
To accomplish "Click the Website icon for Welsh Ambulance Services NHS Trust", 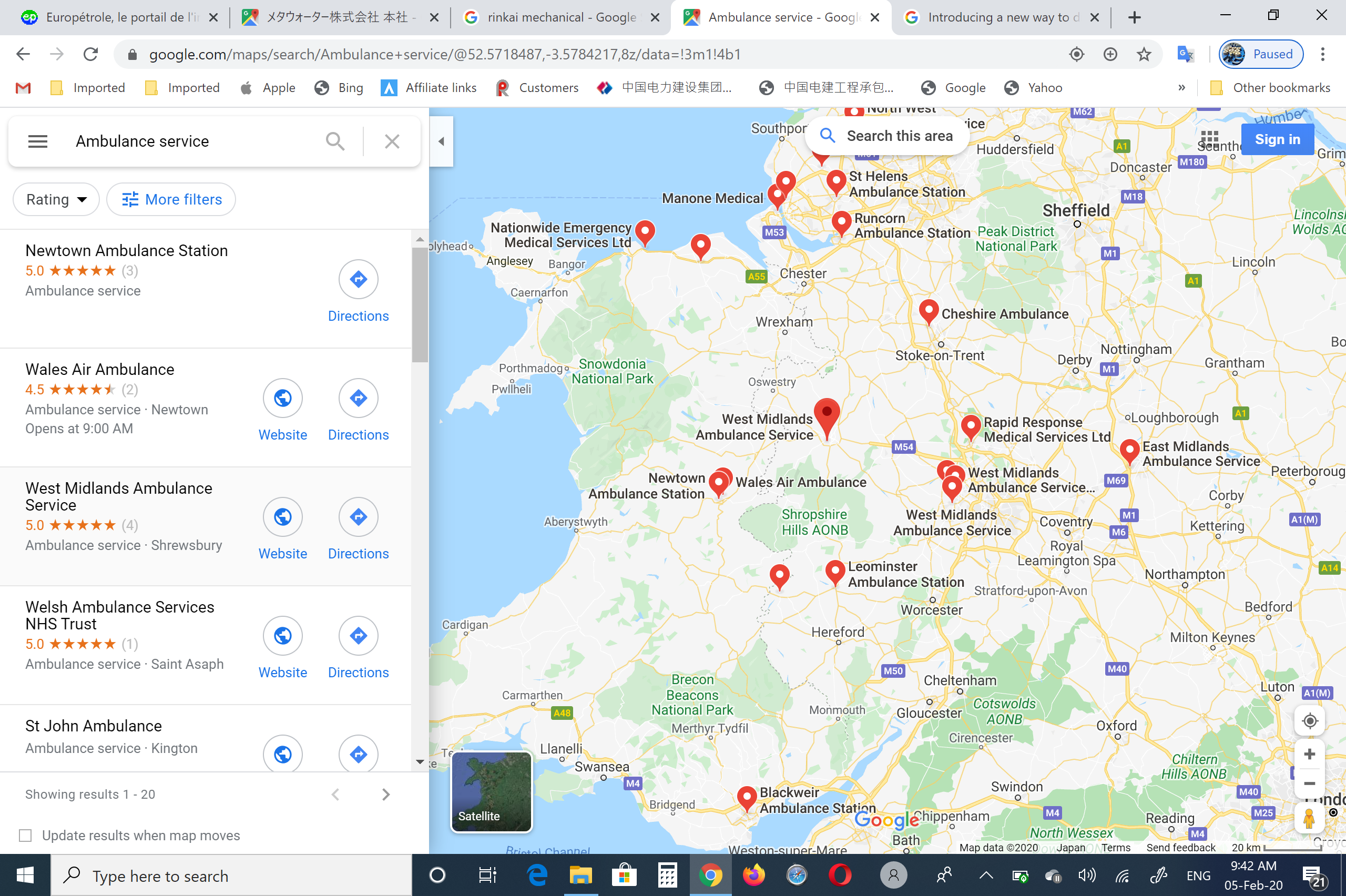I will tap(283, 635).
